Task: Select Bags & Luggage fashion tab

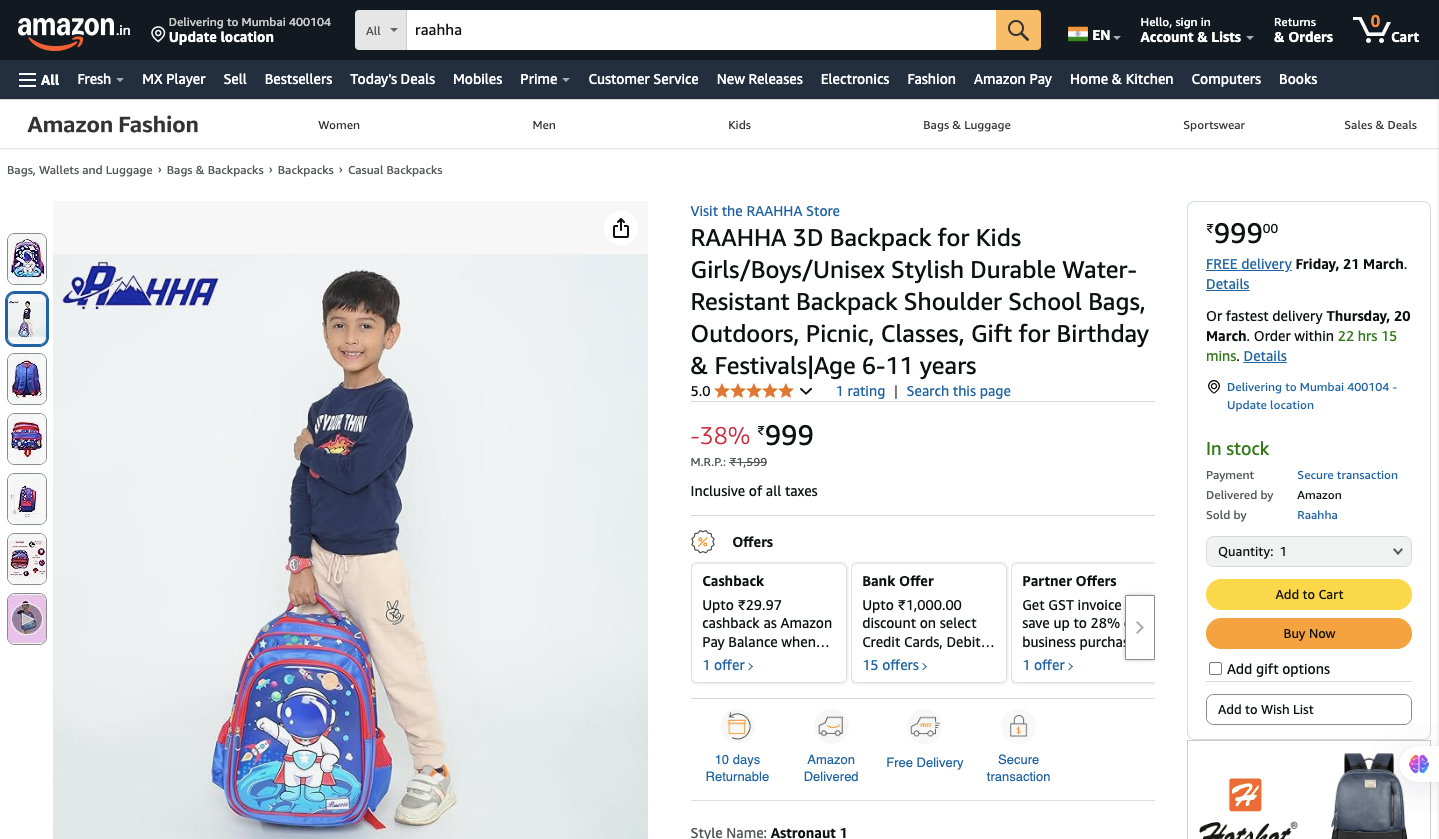Action: 966,125
